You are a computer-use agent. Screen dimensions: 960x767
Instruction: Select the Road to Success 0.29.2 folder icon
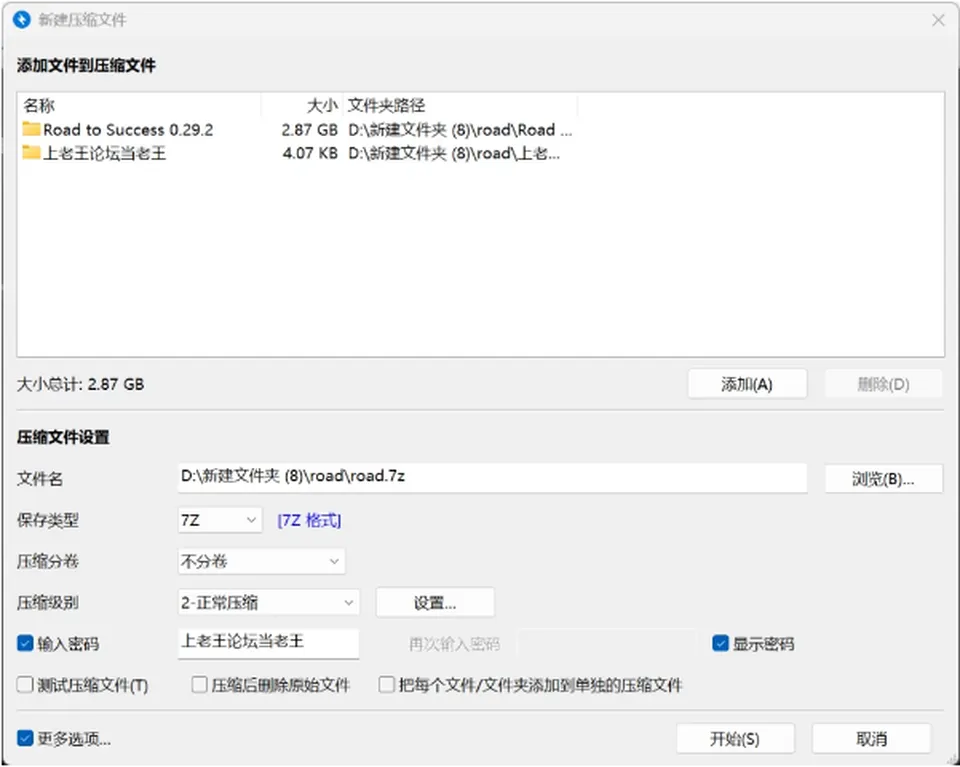tap(31, 129)
